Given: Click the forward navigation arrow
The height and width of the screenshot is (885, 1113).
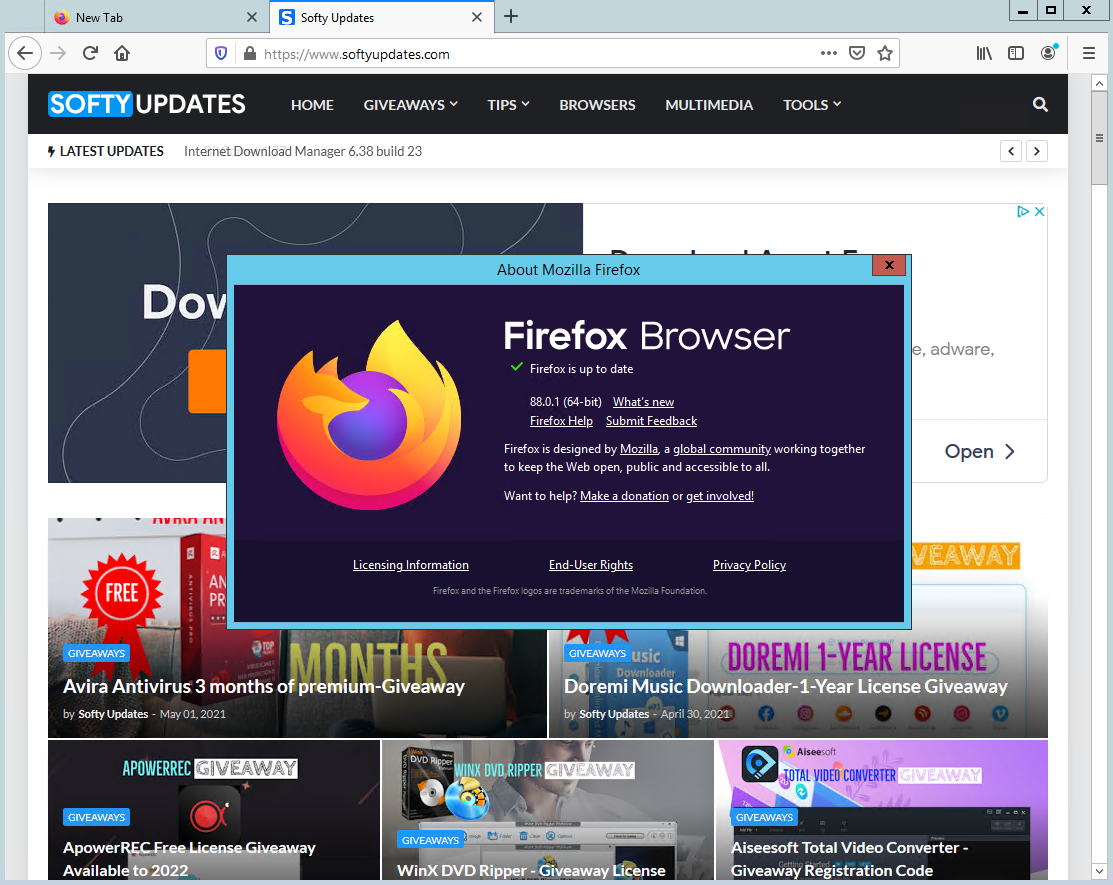Looking at the screenshot, I should [58, 53].
